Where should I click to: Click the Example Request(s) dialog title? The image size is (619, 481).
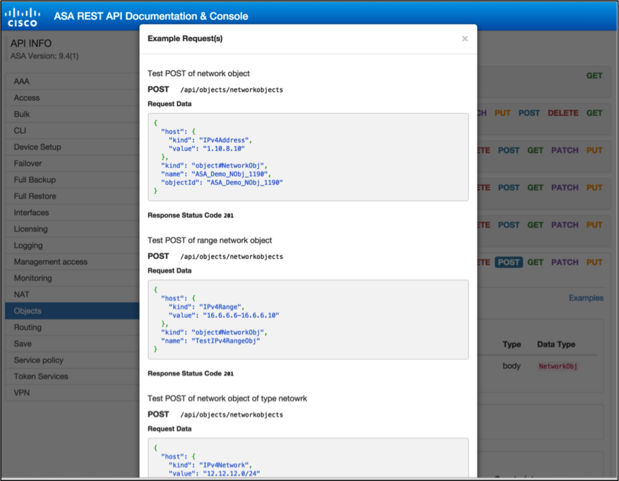click(x=185, y=39)
